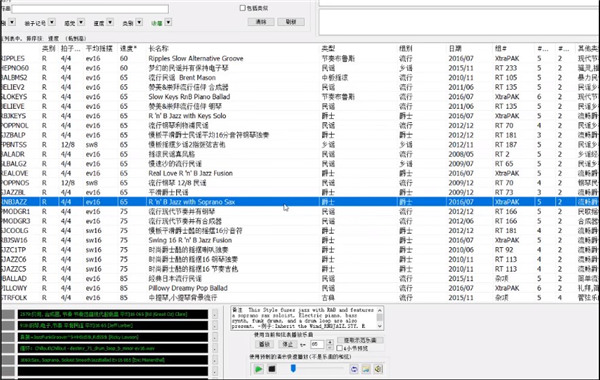The image size is (600, 380).
Task: Start audio demo with green play icon
Action: pos(258,369)
